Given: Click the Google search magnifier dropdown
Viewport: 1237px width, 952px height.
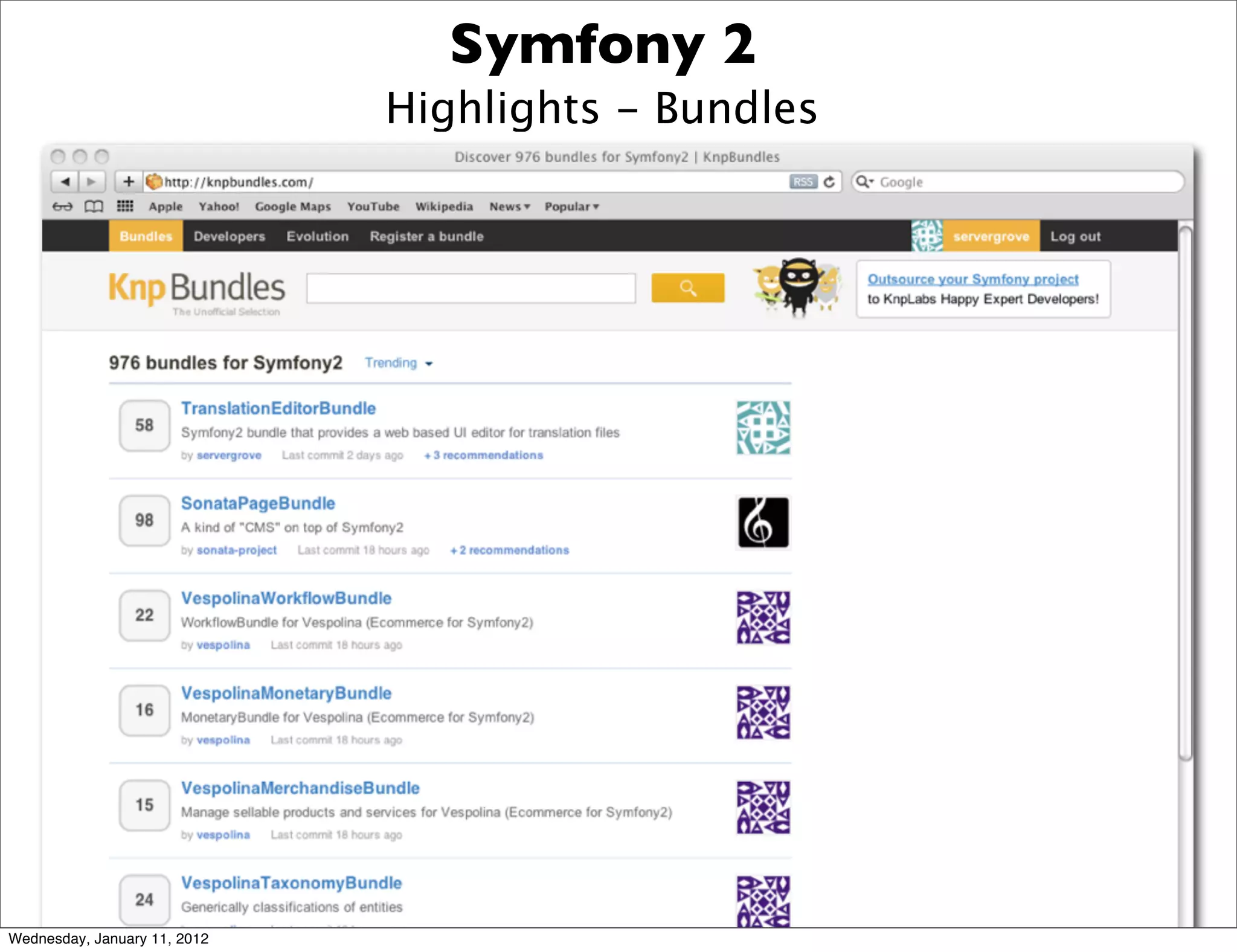Looking at the screenshot, I should coord(865,182).
